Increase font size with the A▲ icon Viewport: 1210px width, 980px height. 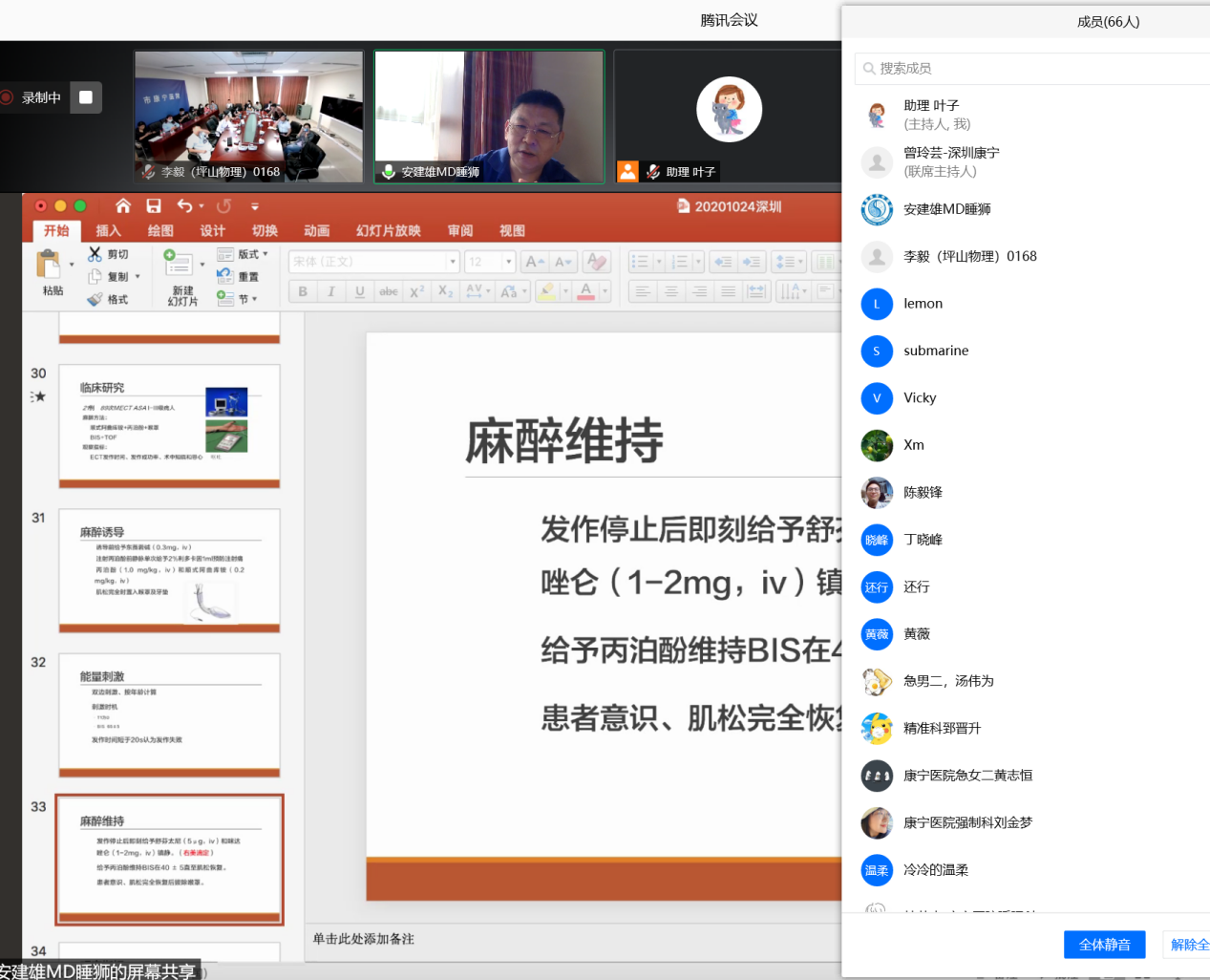coord(535,262)
